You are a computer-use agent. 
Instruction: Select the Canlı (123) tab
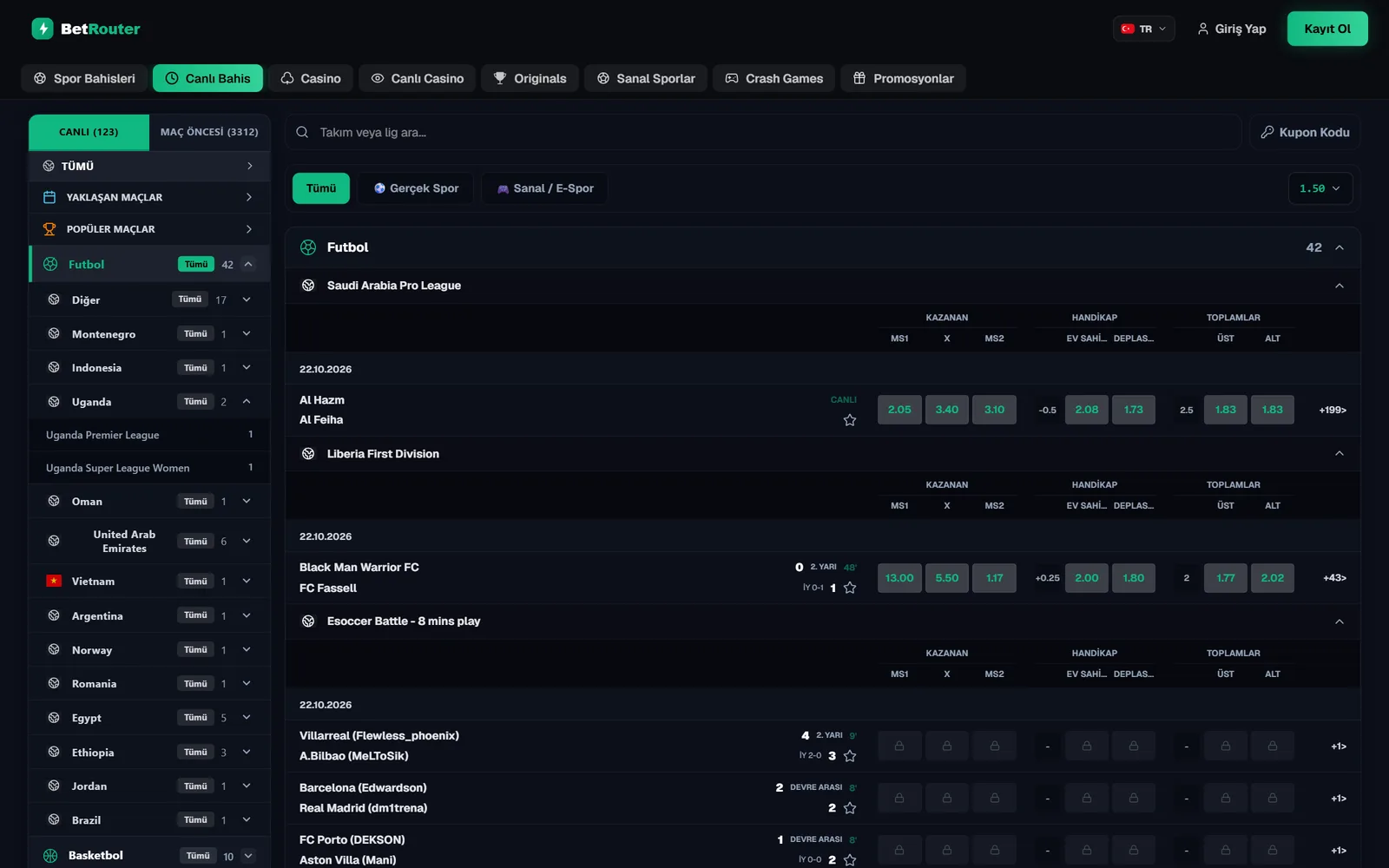89,132
